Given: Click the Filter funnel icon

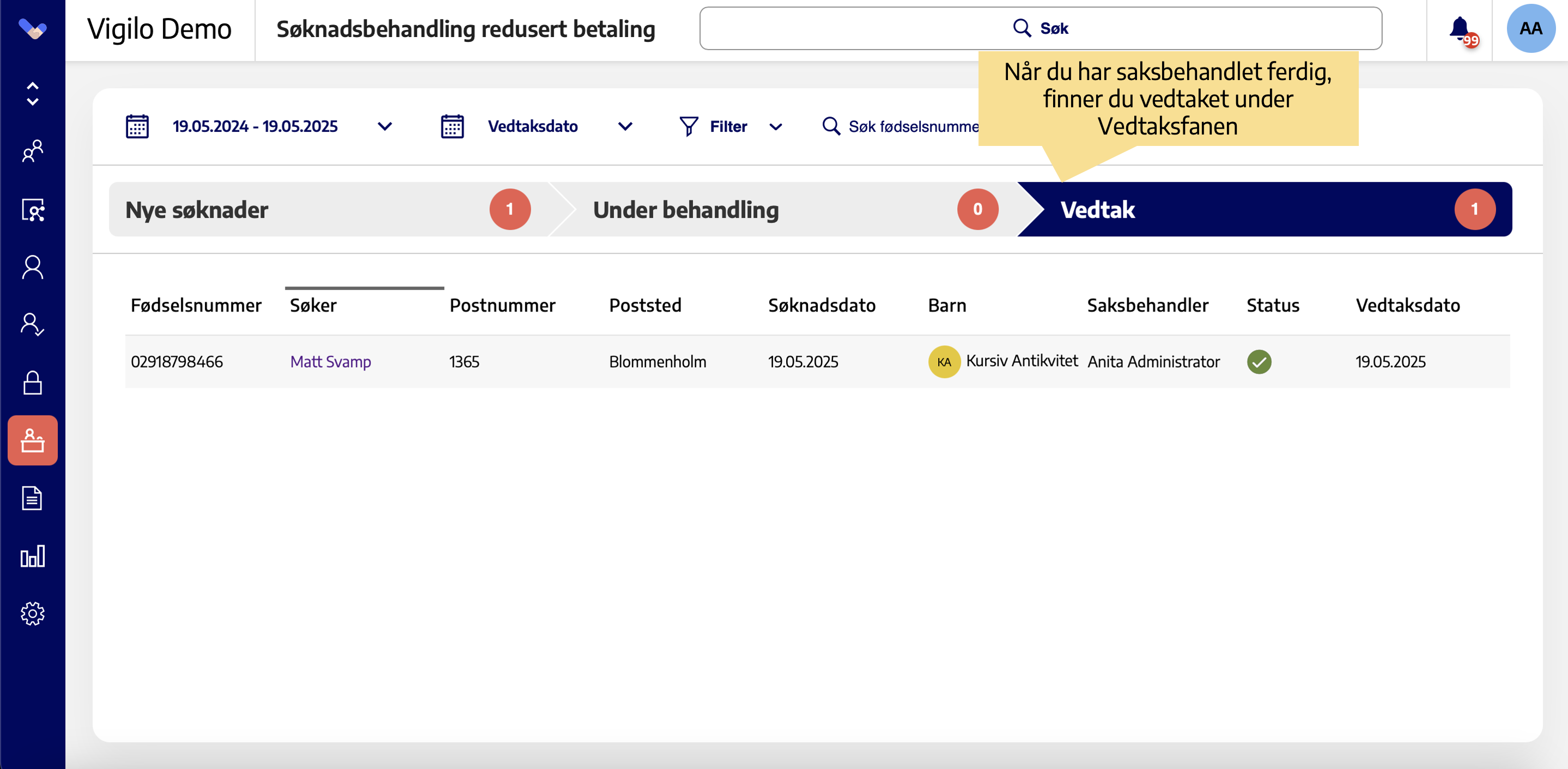Looking at the screenshot, I should pyautogui.click(x=689, y=126).
